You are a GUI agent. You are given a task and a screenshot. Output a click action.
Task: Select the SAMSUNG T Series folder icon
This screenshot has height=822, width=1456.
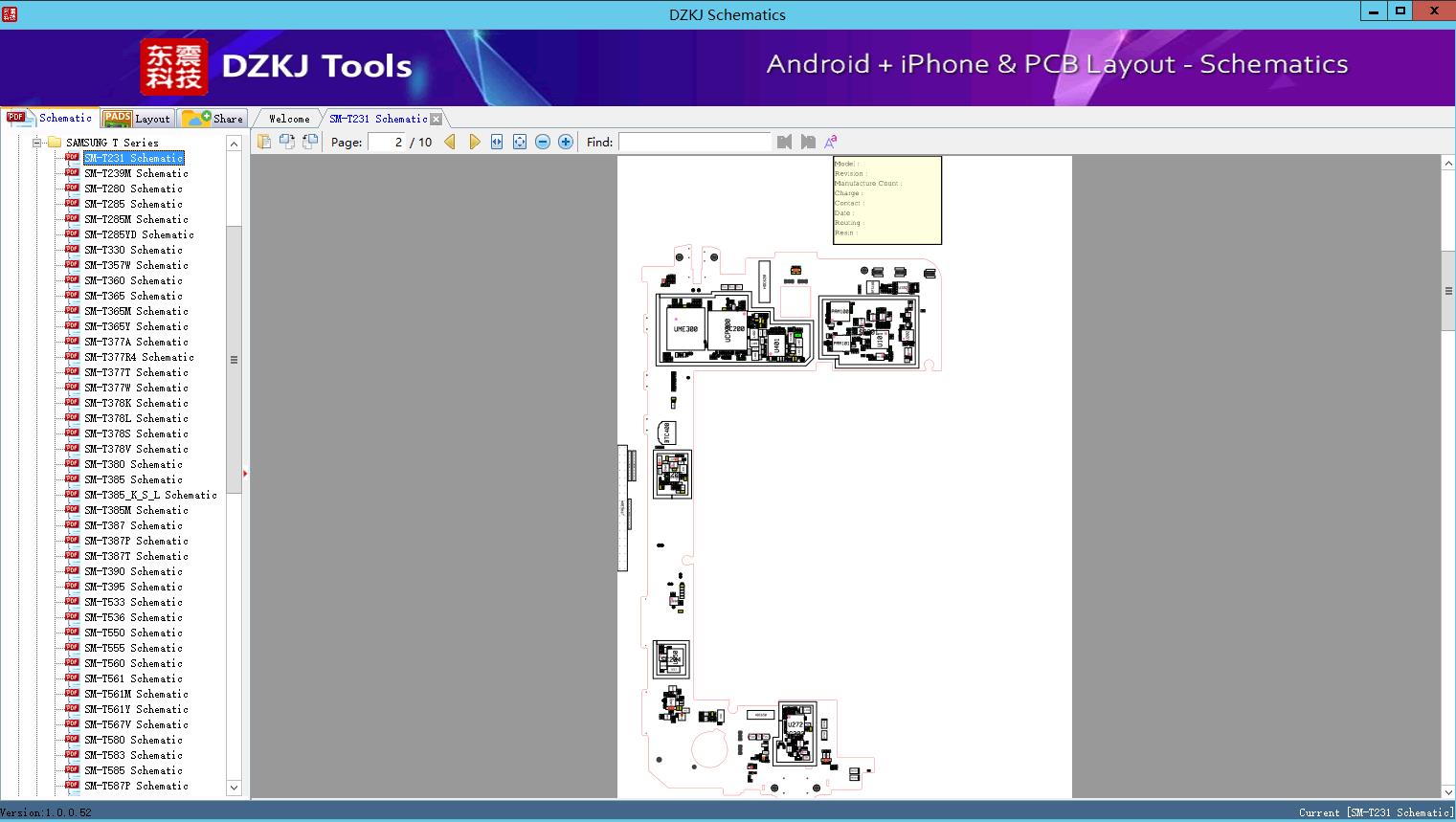pos(55,143)
